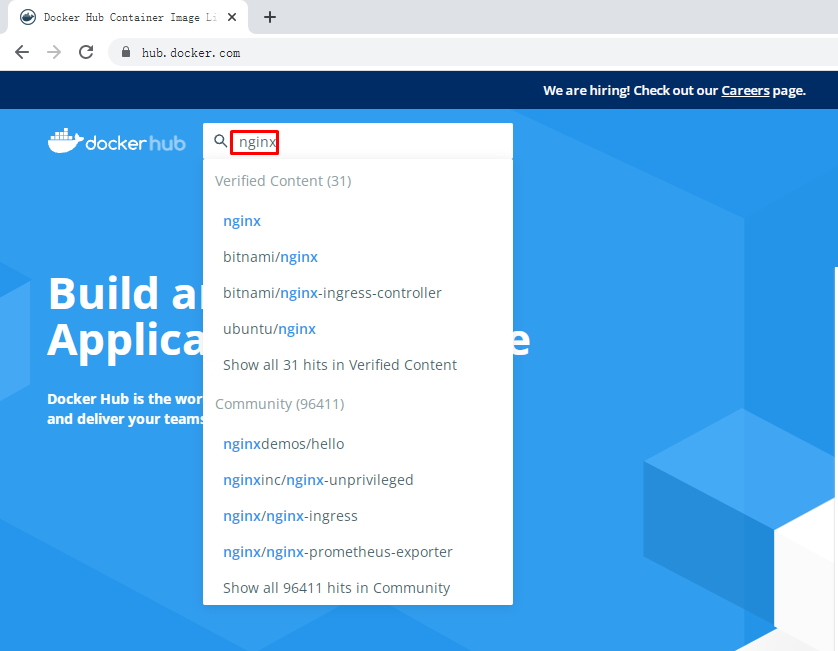This screenshot has width=838, height=651.
Task: Choose nginxdemos/hello community result
Action: click(283, 444)
